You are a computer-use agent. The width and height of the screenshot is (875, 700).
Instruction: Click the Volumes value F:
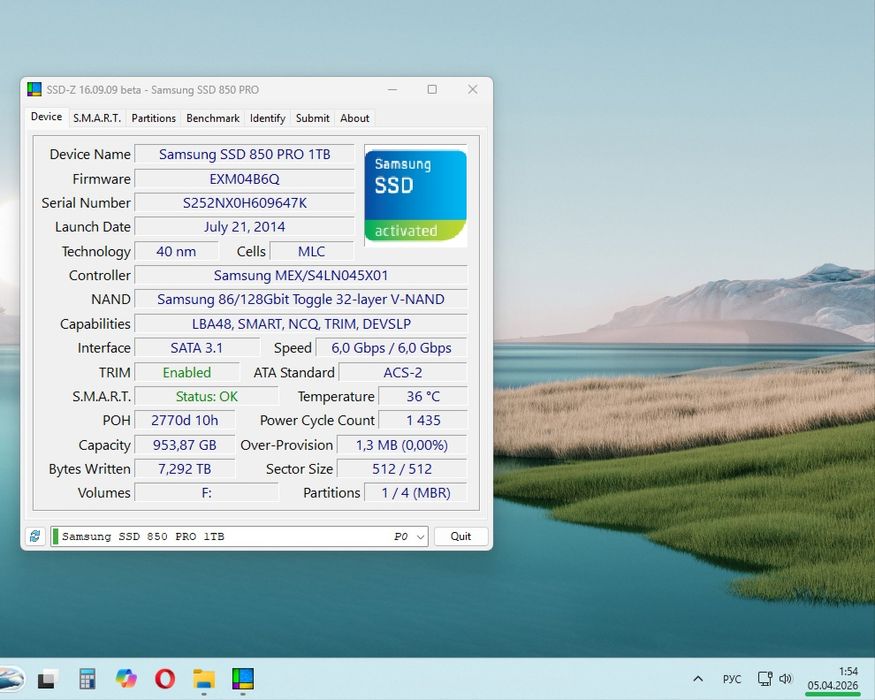[x=206, y=493]
